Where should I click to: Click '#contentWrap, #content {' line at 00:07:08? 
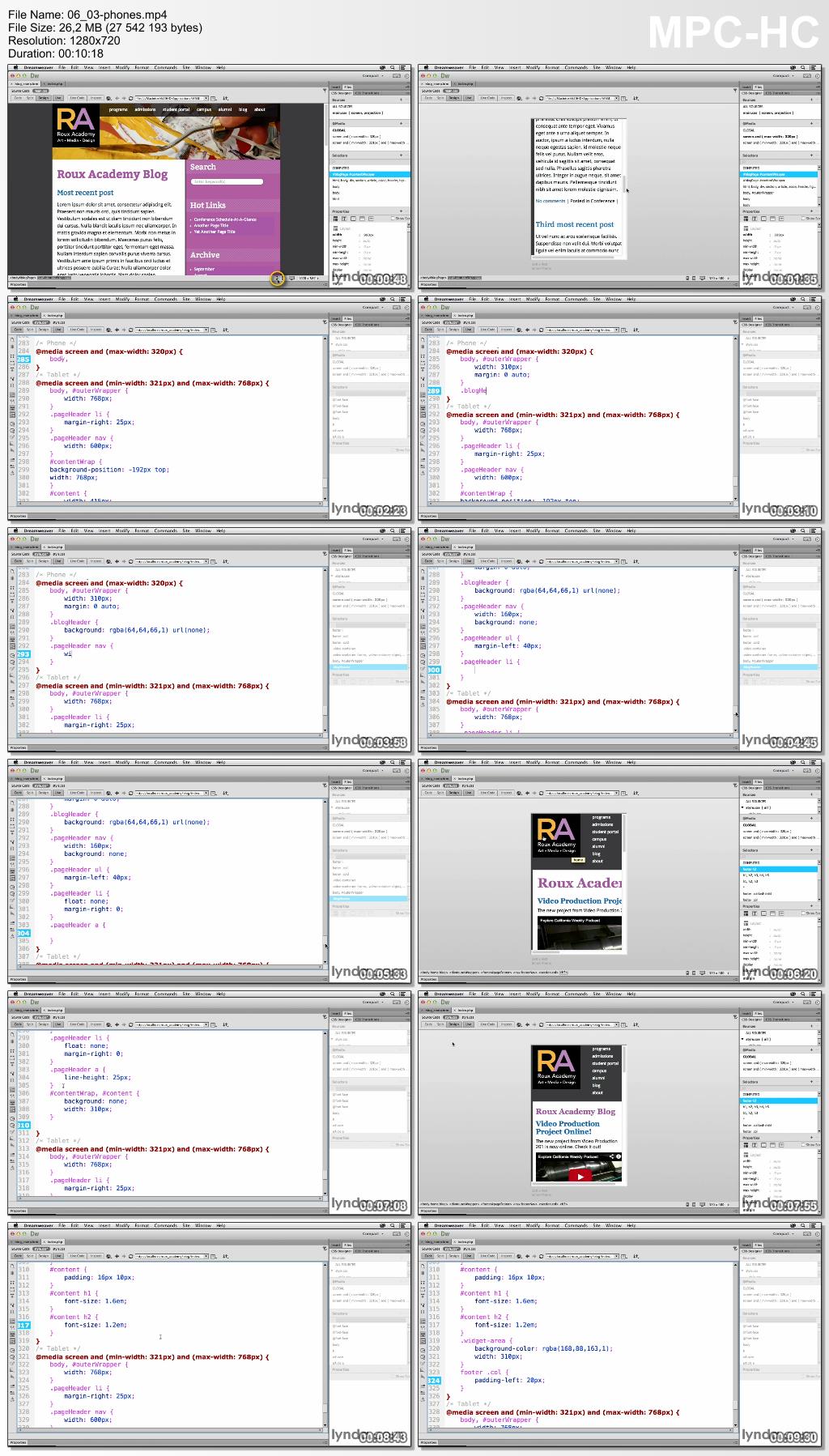95,1093
